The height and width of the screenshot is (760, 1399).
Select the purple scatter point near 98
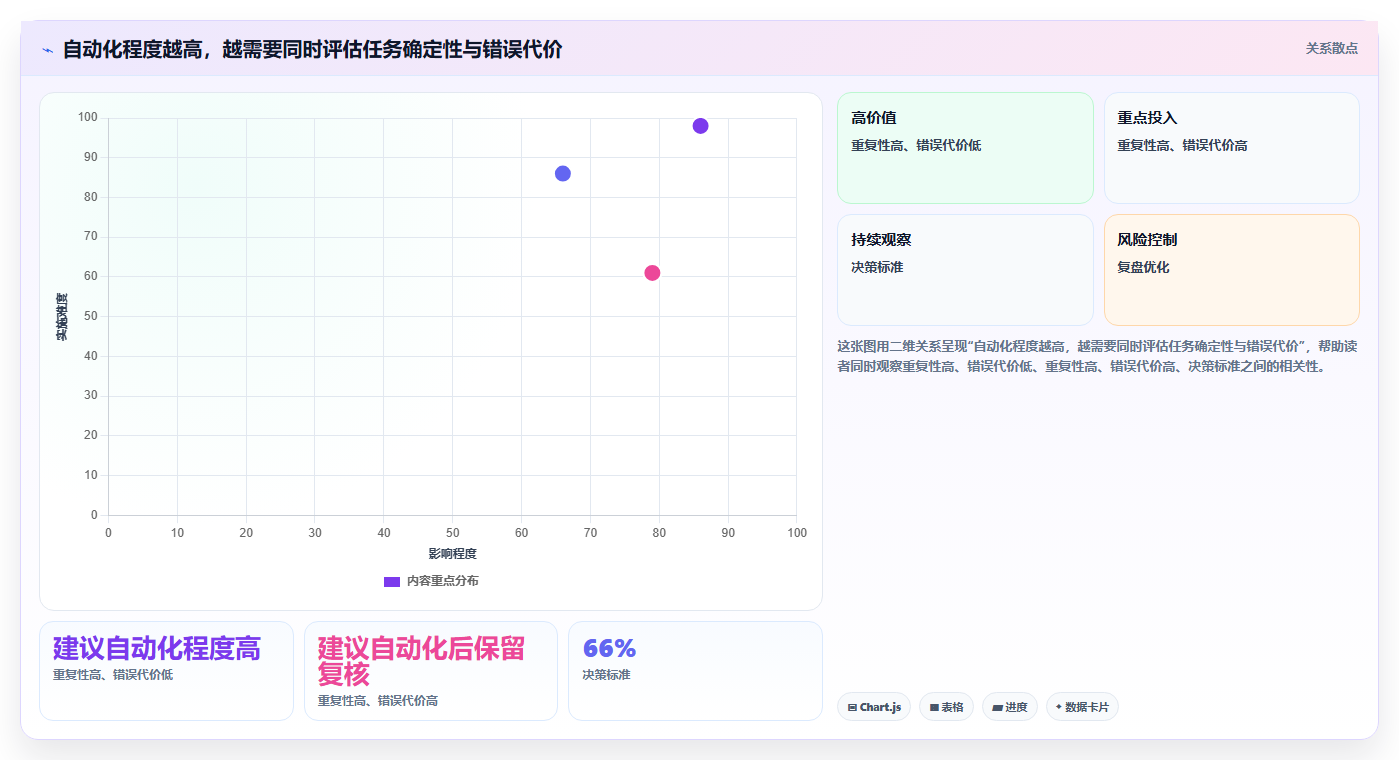point(700,126)
